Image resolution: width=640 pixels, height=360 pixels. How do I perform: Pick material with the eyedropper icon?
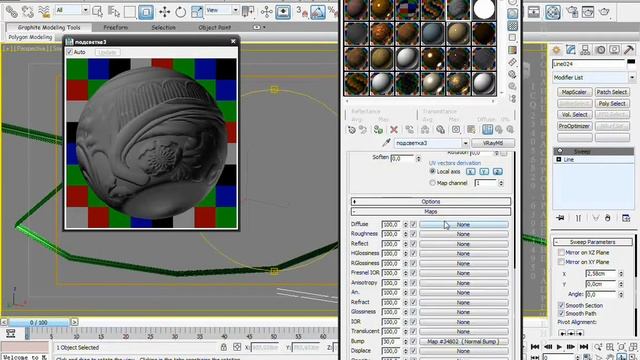coord(386,143)
